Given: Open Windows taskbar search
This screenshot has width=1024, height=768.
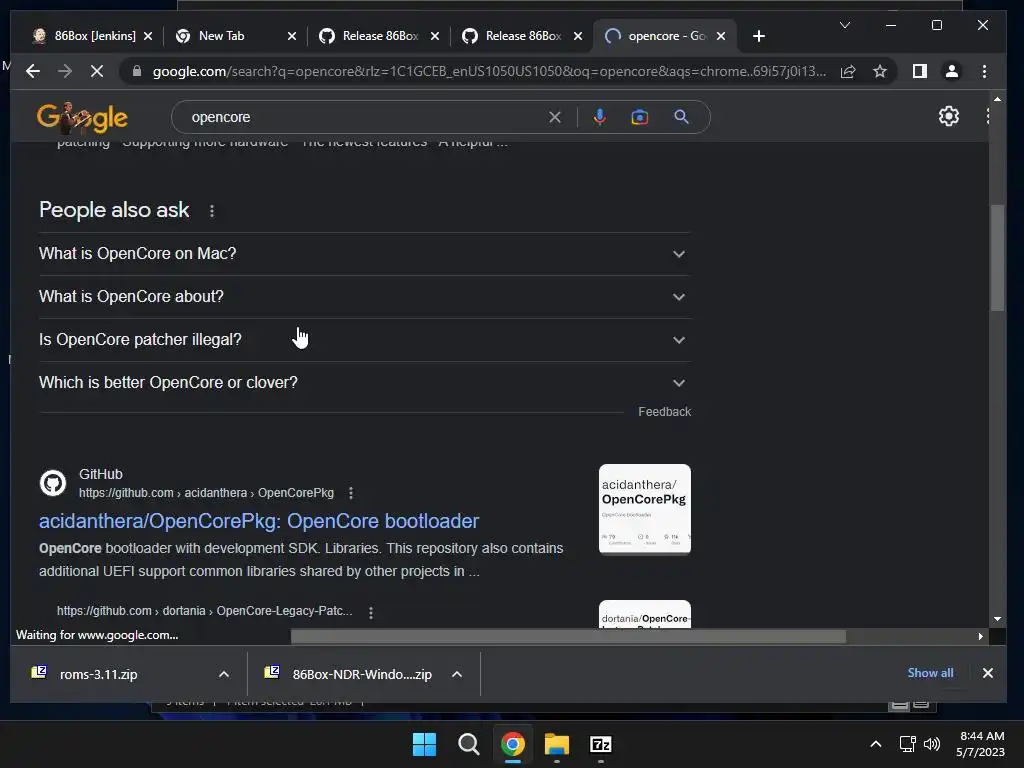Looking at the screenshot, I should pyautogui.click(x=468, y=744).
